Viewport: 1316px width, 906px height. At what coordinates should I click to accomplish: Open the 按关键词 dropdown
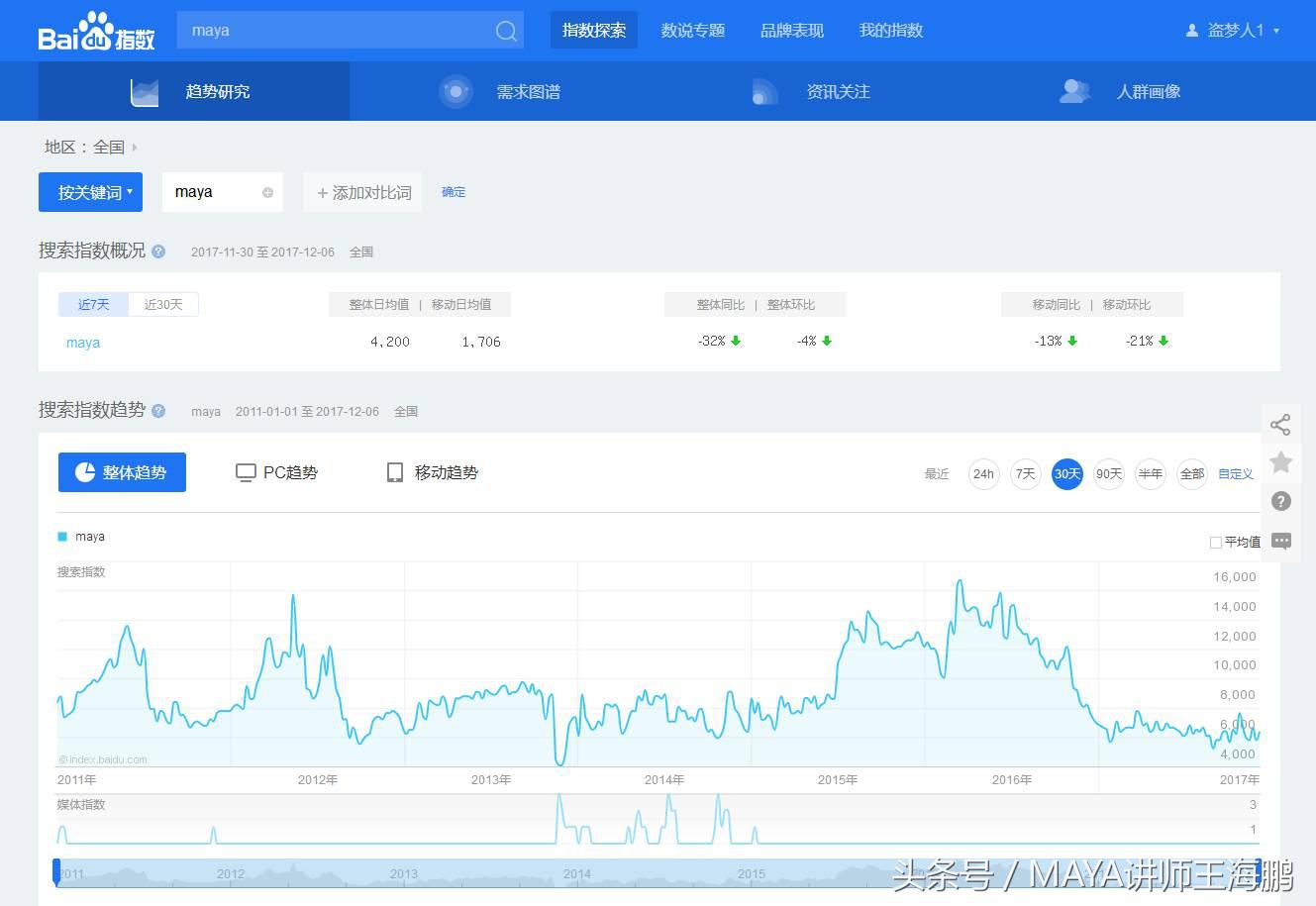(90, 192)
